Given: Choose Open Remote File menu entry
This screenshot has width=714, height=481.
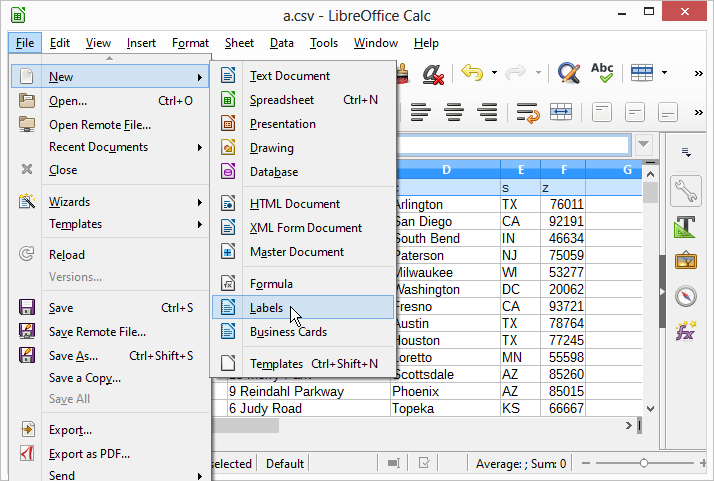Looking at the screenshot, I should coord(110,125).
